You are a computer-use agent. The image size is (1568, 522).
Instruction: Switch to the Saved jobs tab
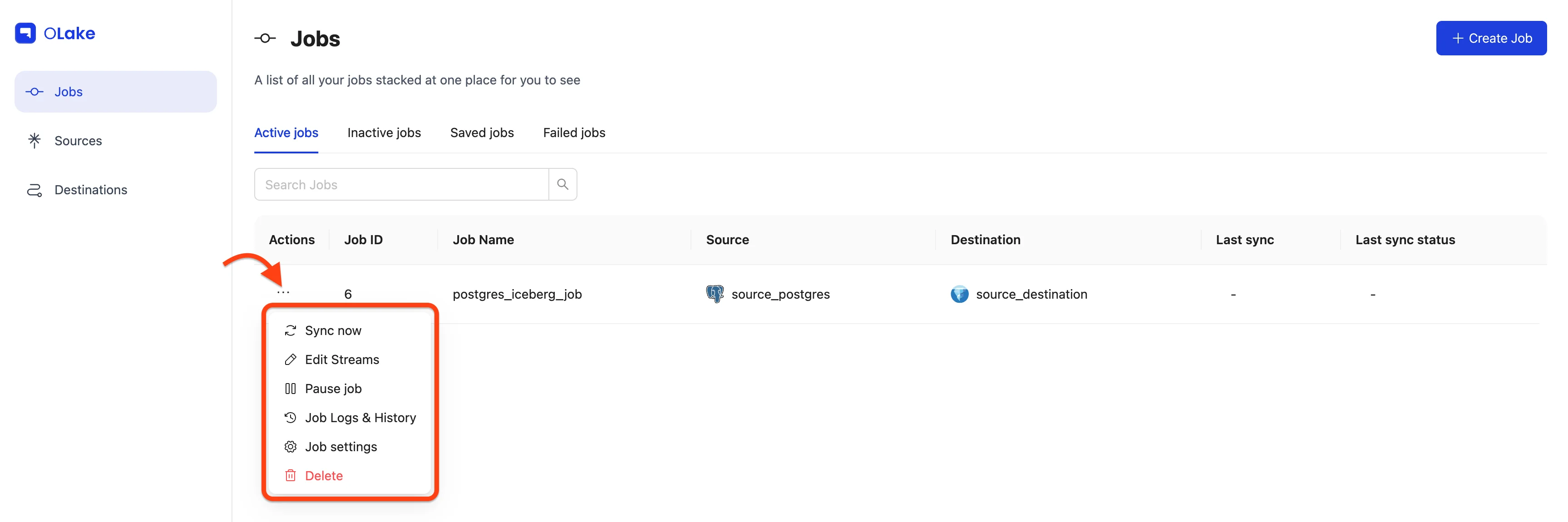pyautogui.click(x=482, y=133)
